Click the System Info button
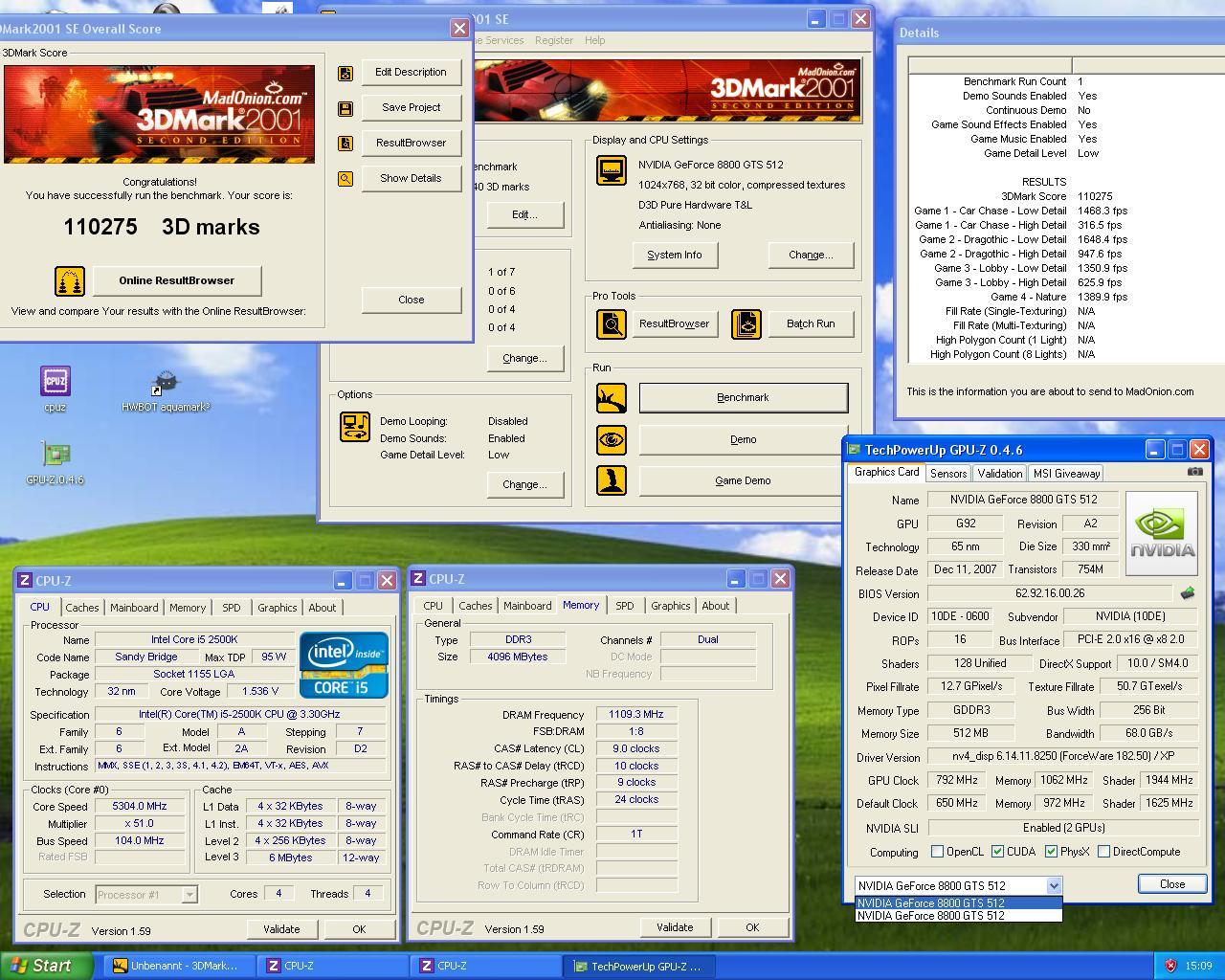This screenshot has width=1225, height=980. [675, 256]
